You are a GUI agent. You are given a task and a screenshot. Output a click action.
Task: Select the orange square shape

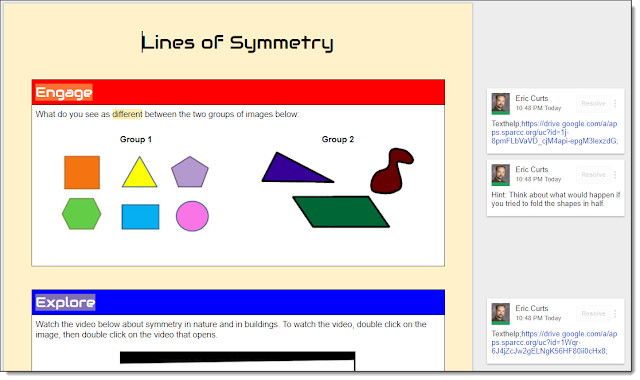tap(82, 172)
